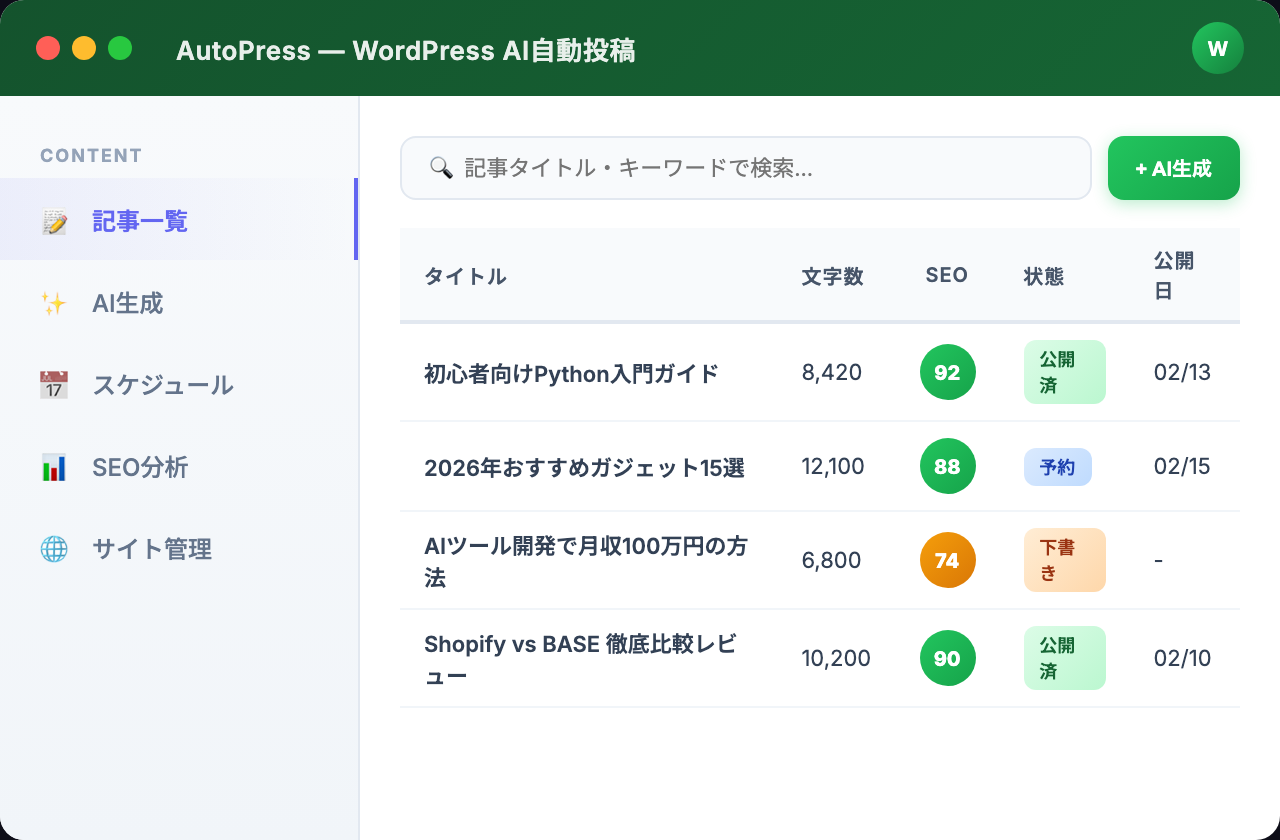This screenshot has width=1280, height=840.
Task: Toggle the 下書き status badge of the AI tool article
Action: pos(1064,560)
